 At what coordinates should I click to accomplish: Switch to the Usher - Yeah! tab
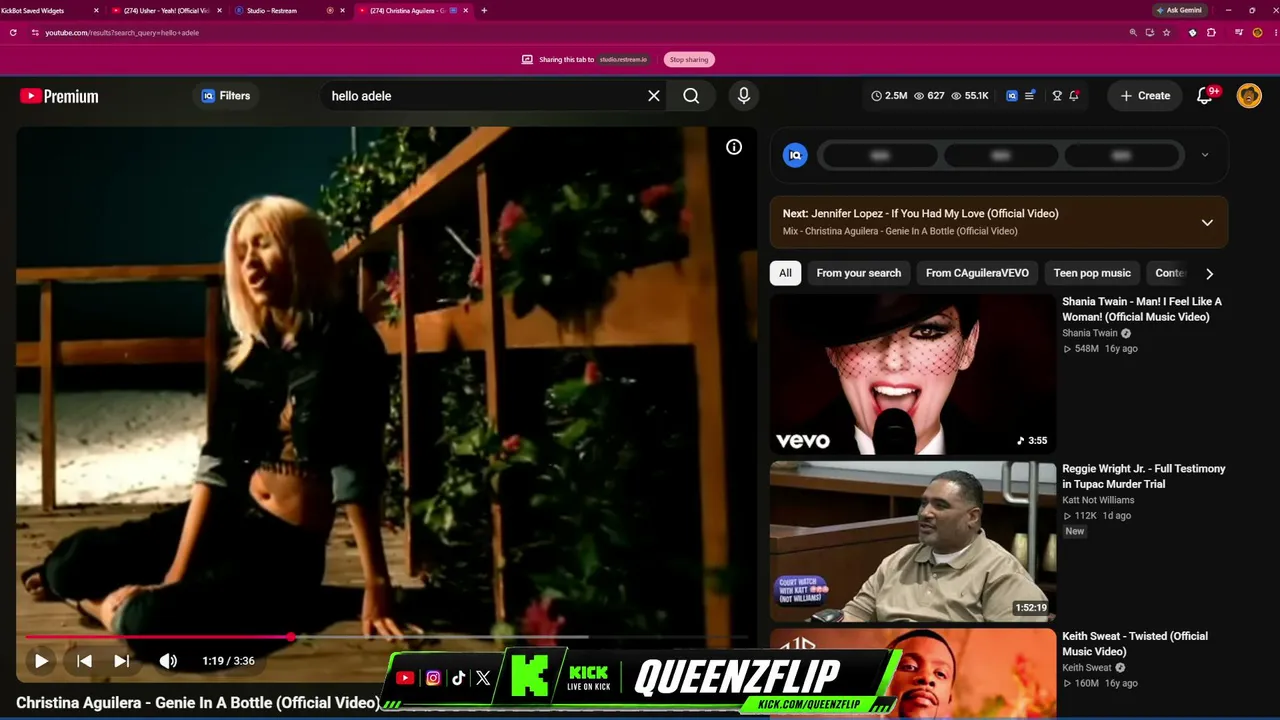167,10
